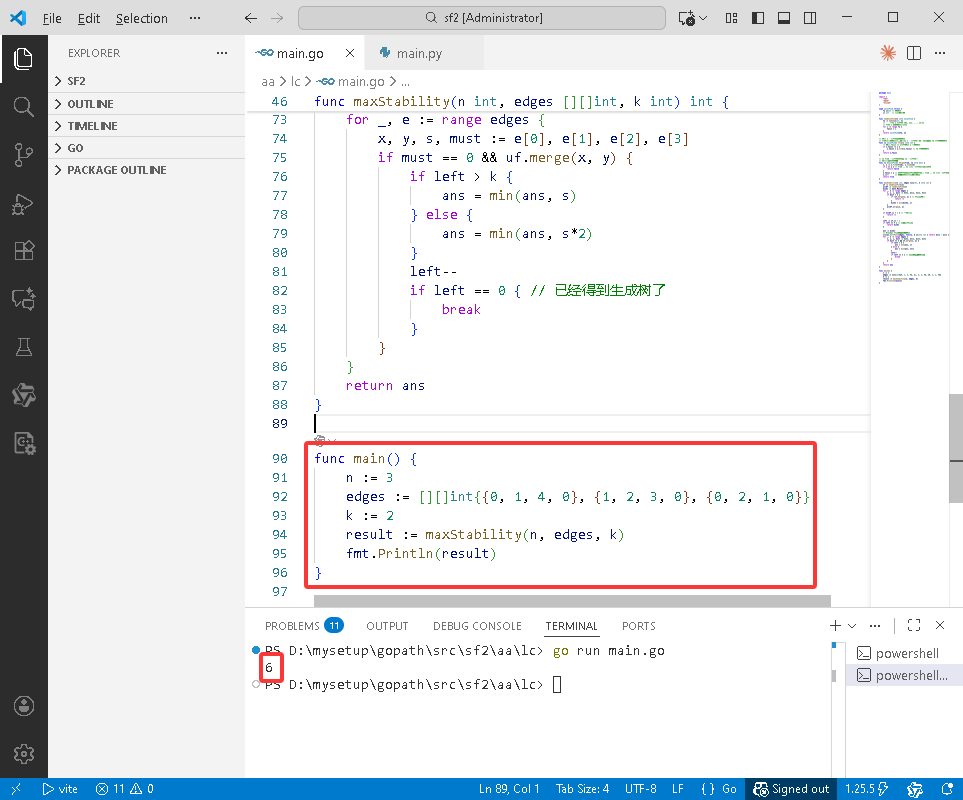Image resolution: width=963 pixels, height=800 pixels.
Task: Open the Search view icon
Action: pyautogui.click(x=23, y=107)
